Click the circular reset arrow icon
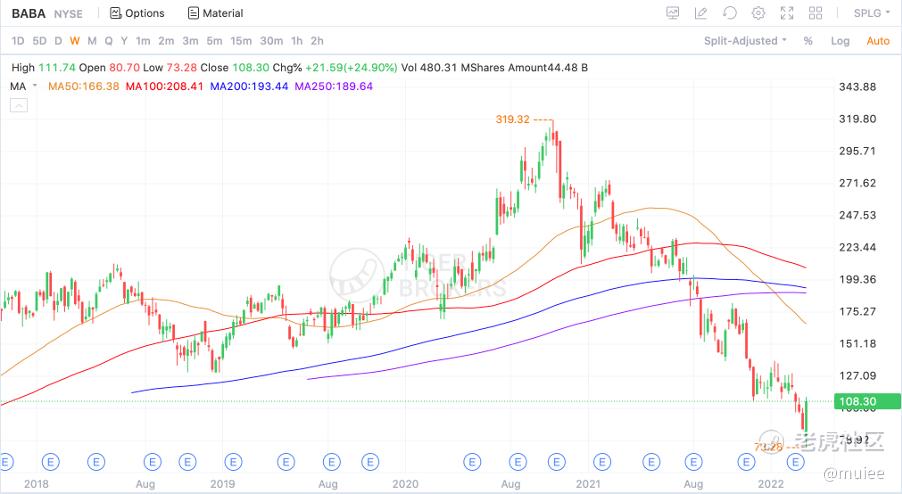902x494 pixels. [729, 13]
